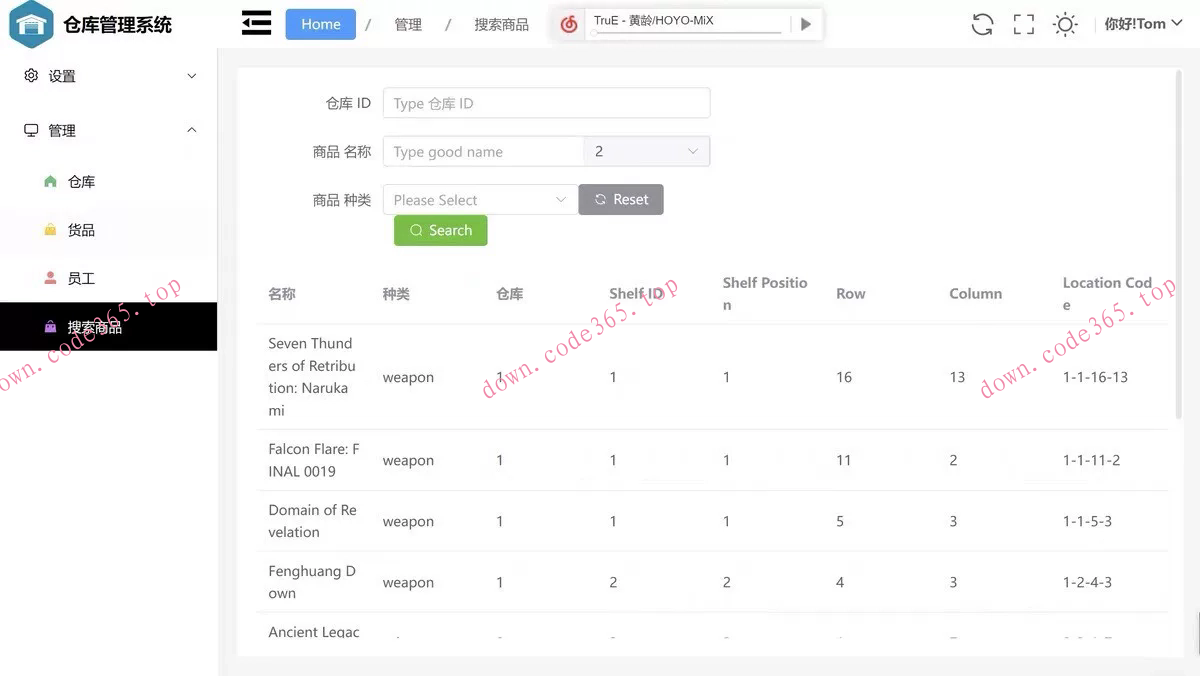This screenshot has width=1200, height=676.
Task: Click the Home breadcrumb tab
Action: click(x=320, y=24)
